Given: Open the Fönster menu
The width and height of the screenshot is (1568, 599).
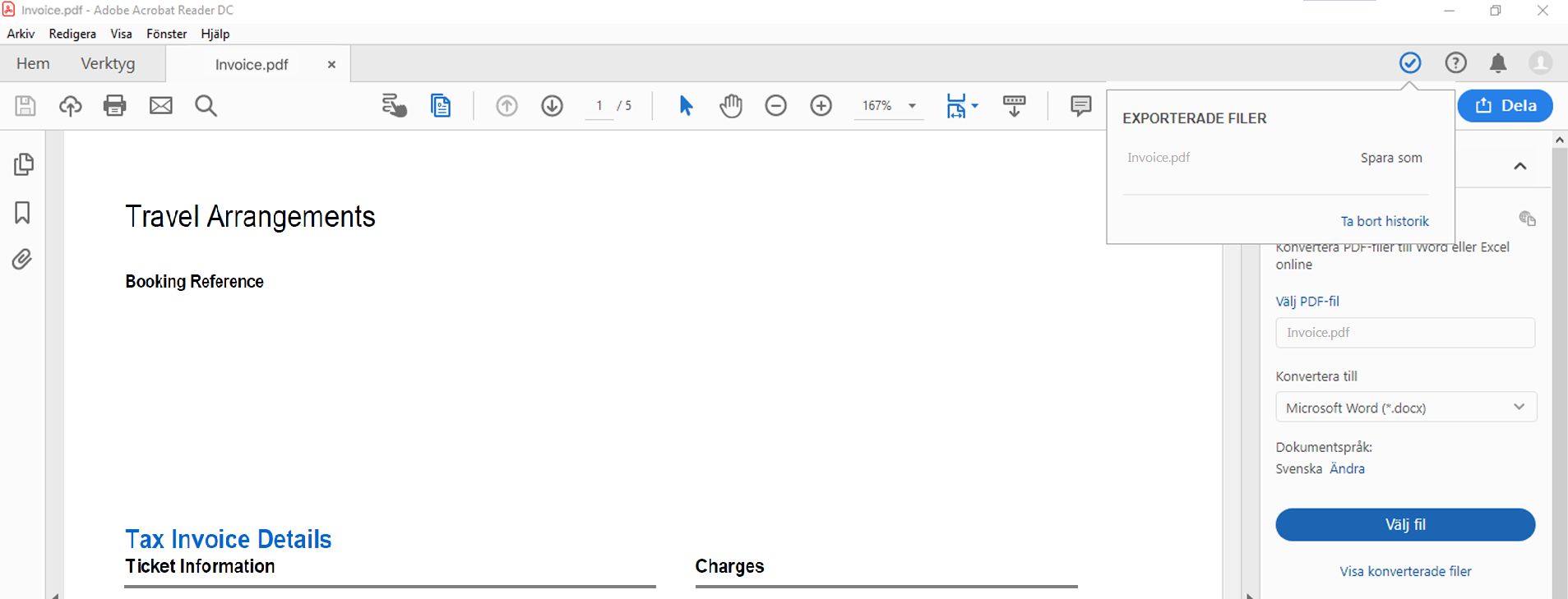Looking at the screenshot, I should click(x=166, y=34).
